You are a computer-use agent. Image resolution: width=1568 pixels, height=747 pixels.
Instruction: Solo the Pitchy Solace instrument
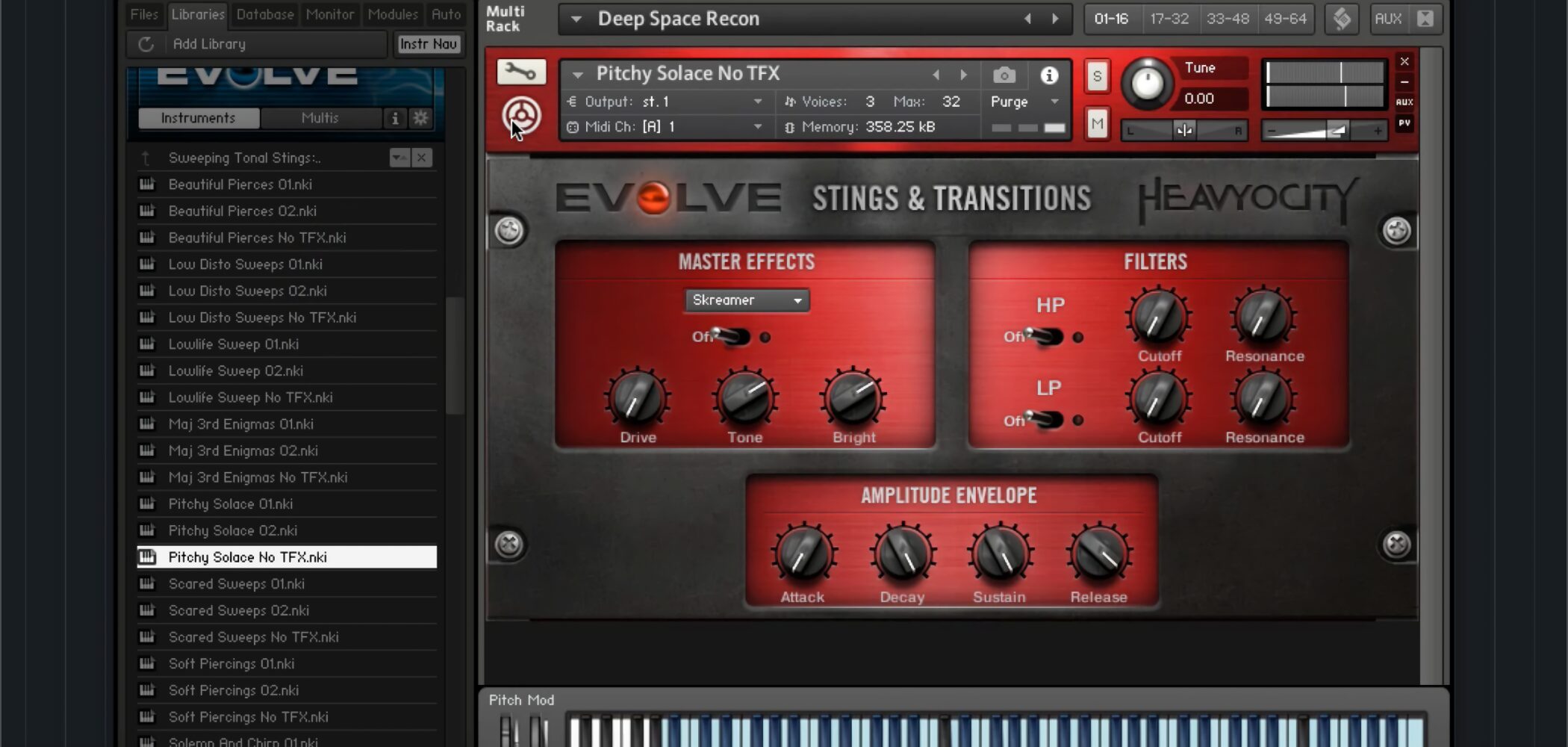[1097, 75]
